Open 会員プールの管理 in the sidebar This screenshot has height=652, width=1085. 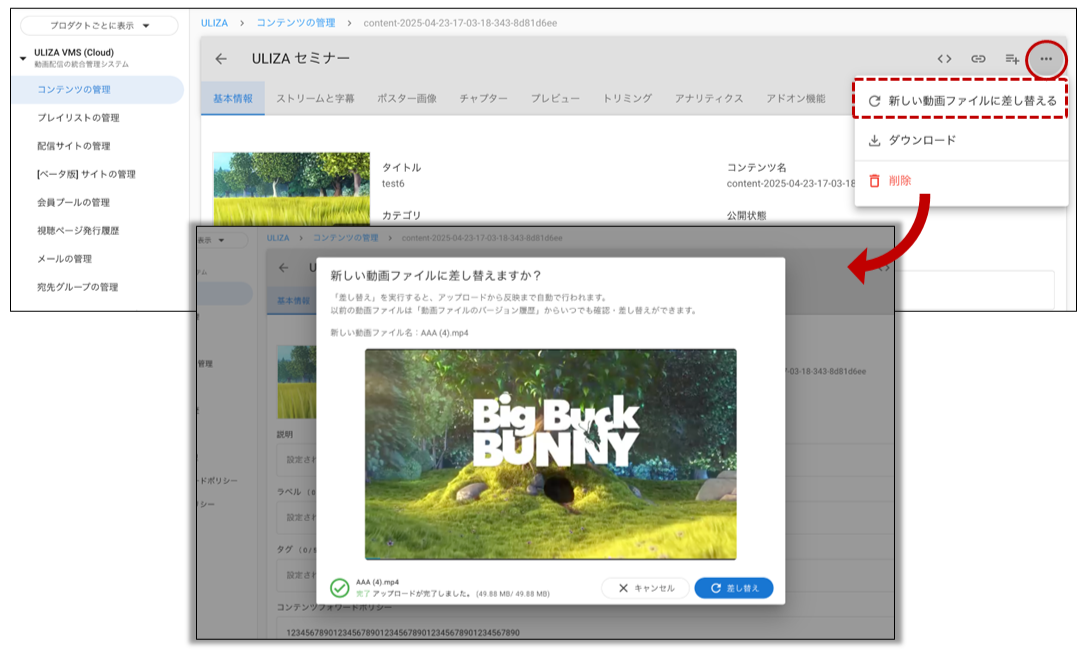coord(74,203)
